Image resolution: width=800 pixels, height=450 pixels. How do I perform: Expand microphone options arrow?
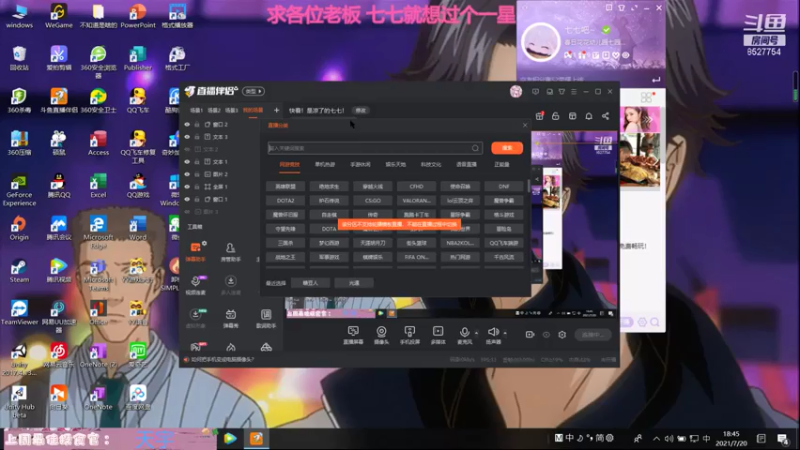tap(477, 333)
